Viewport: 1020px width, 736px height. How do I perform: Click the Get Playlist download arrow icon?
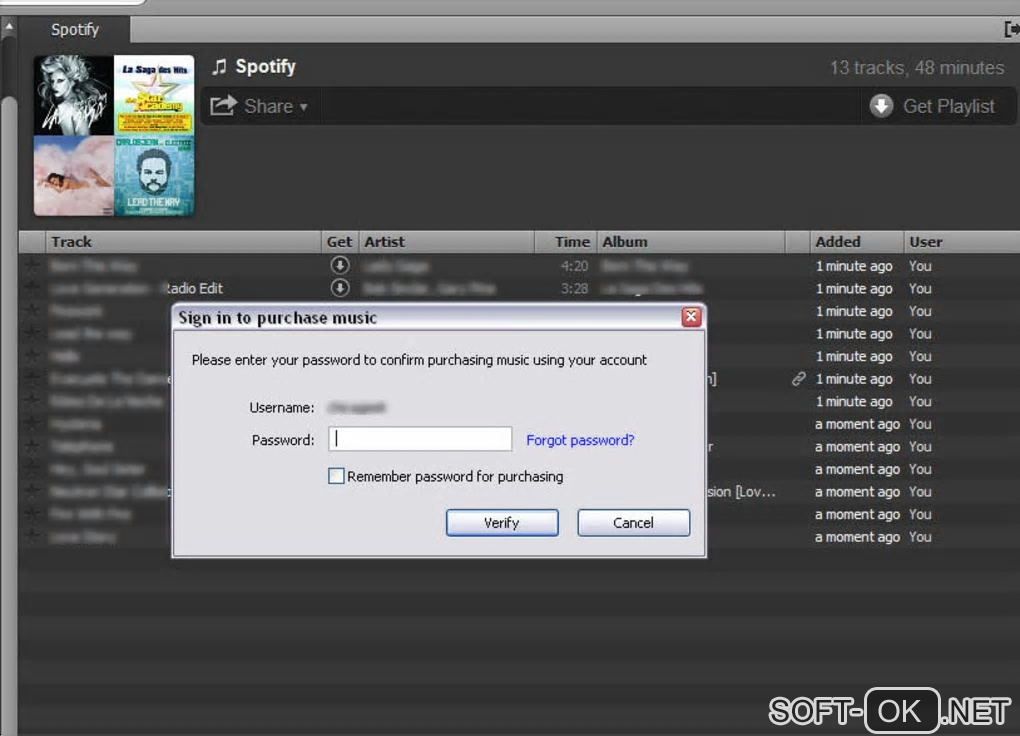[x=881, y=106]
